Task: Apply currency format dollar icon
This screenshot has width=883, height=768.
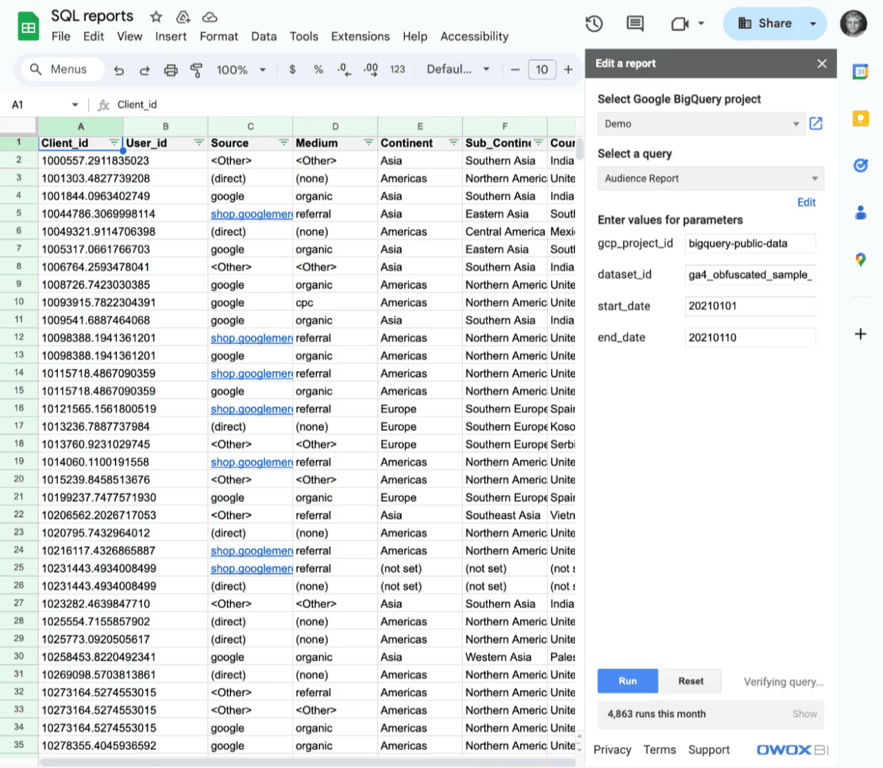Action: coord(292,69)
